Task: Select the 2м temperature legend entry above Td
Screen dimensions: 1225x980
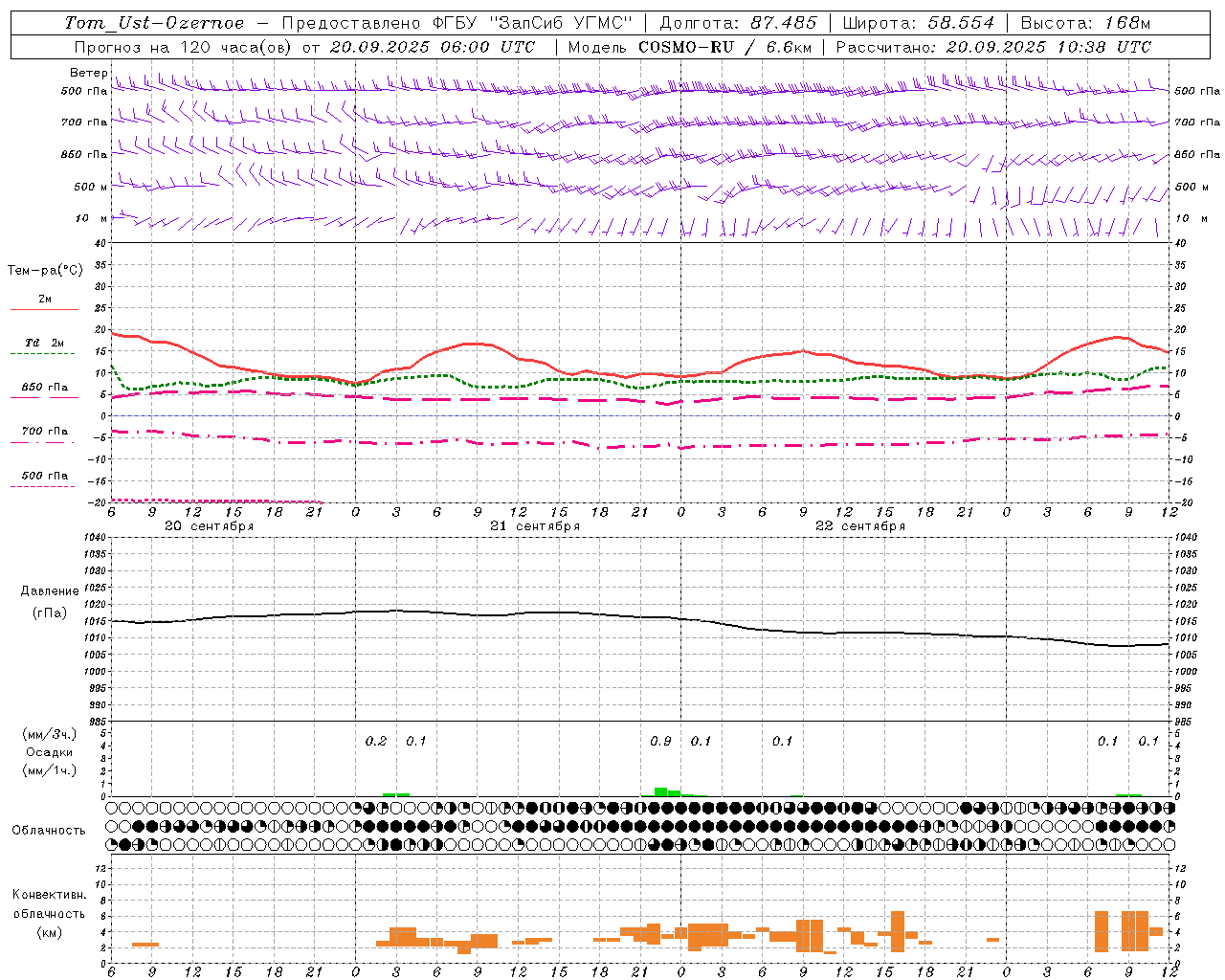Action: click(45, 299)
